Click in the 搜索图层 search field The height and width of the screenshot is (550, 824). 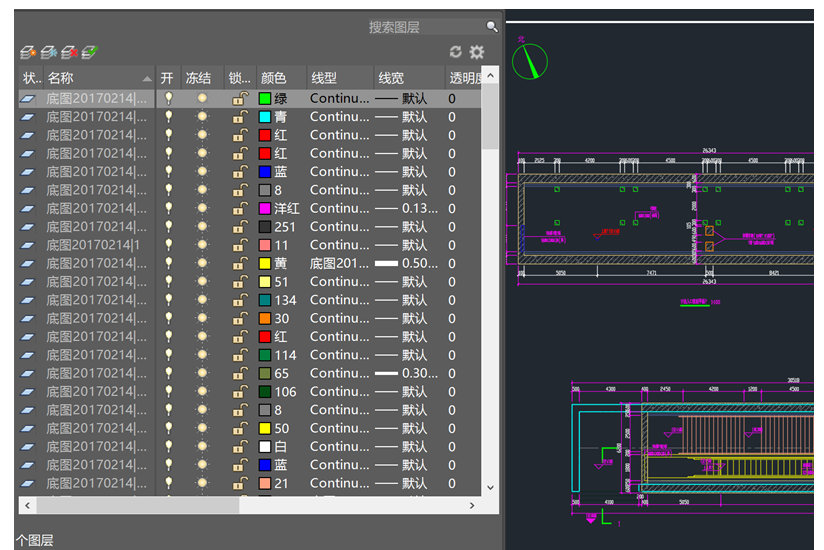pos(425,27)
